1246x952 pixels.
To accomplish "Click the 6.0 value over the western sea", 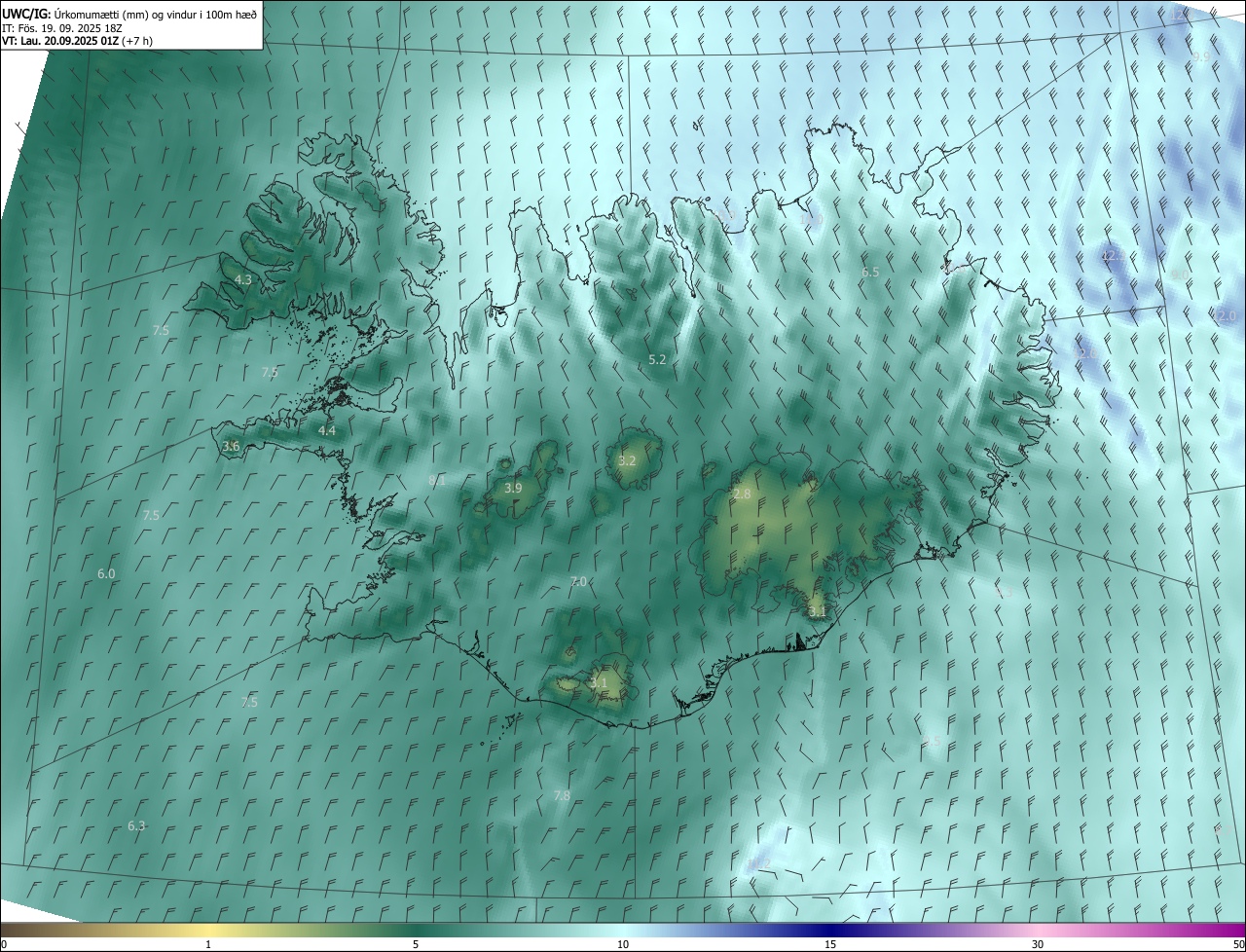I will click(106, 573).
